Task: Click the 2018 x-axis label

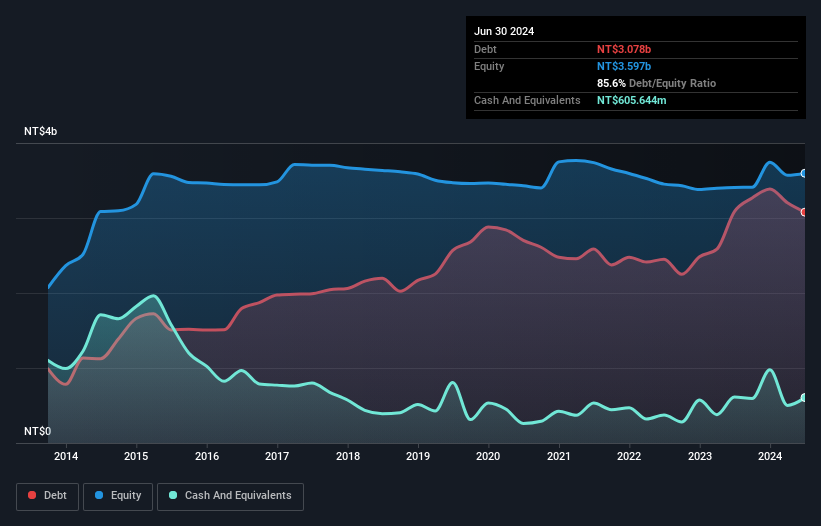Action: point(348,456)
